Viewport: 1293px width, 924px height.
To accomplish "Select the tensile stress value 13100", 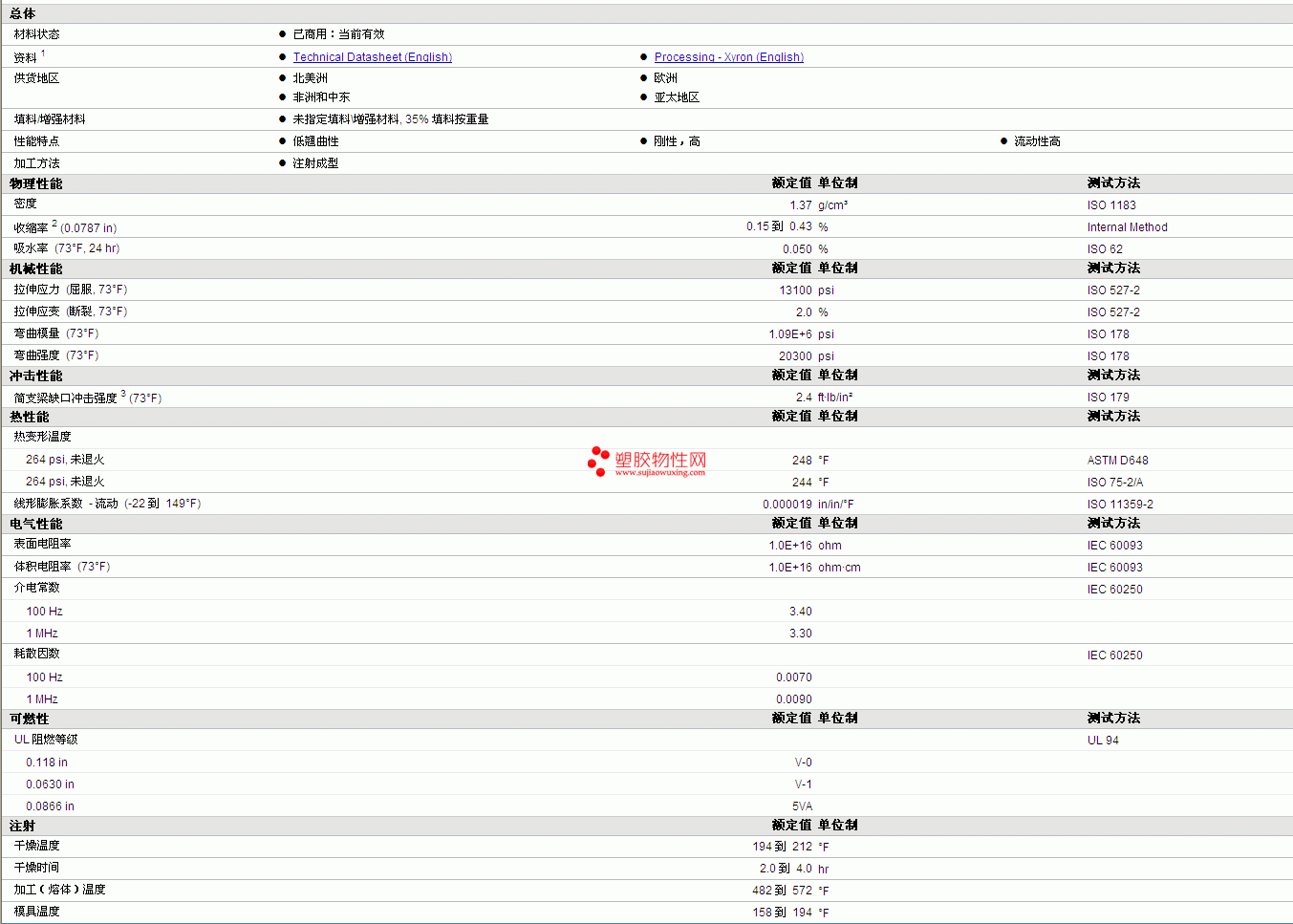I will (796, 290).
